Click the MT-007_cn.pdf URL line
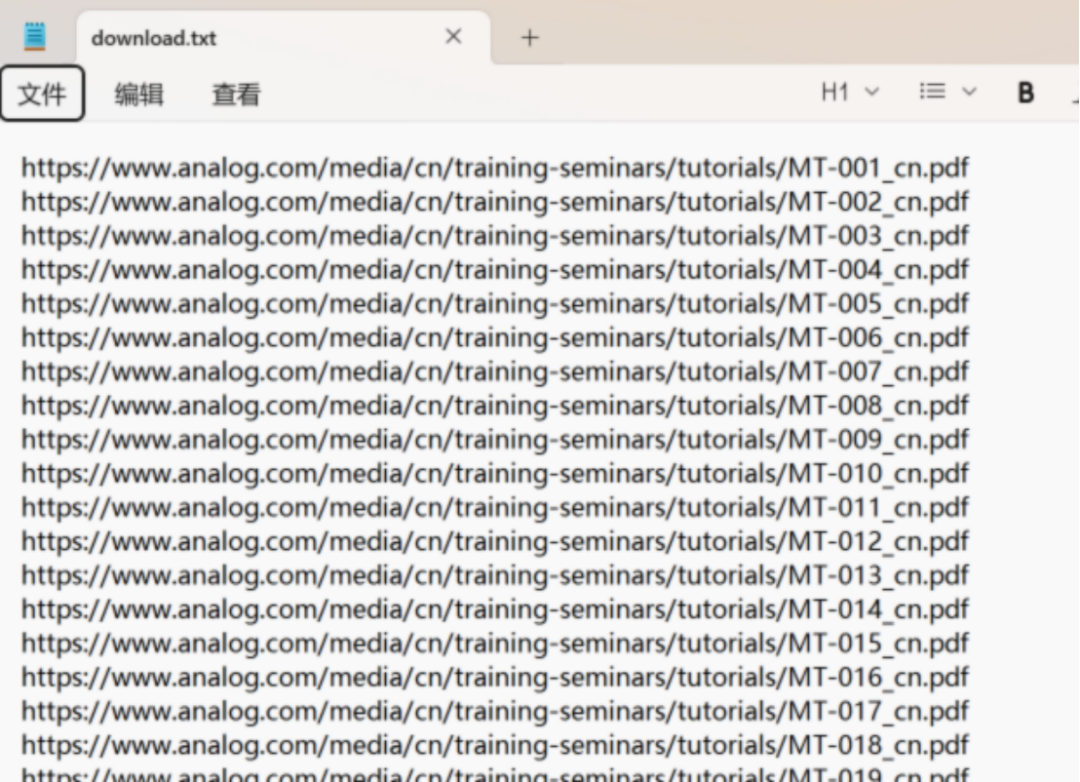This screenshot has height=782, width=1080. click(495, 371)
